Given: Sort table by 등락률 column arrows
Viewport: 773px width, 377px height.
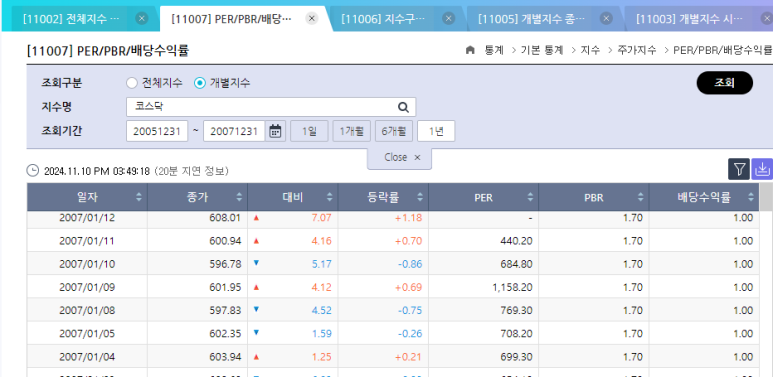Looking at the screenshot, I should click(420, 198).
